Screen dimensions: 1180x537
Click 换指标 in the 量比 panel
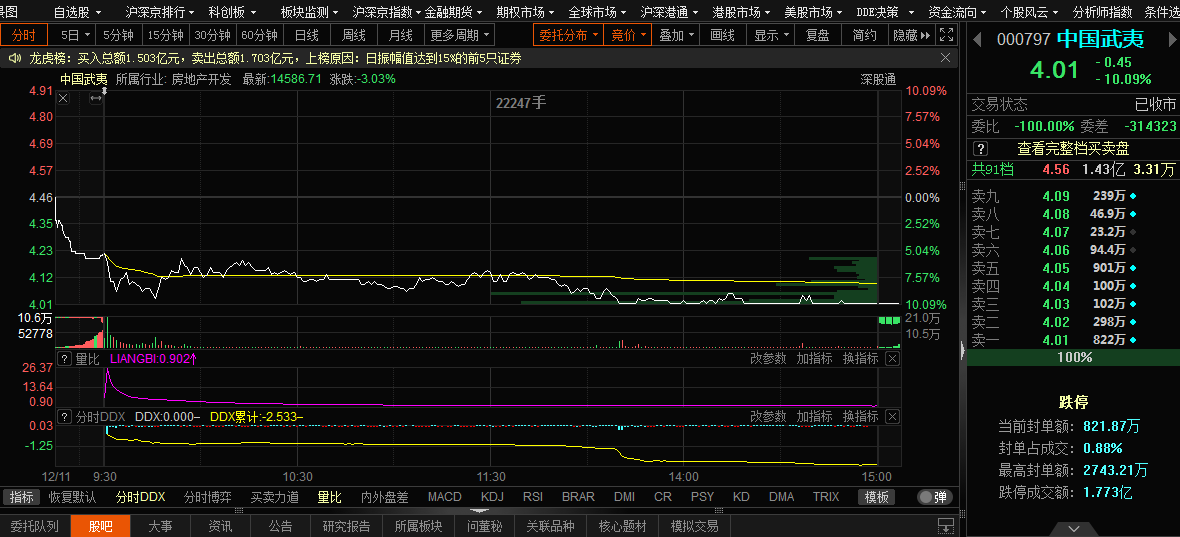click(860, 358)
